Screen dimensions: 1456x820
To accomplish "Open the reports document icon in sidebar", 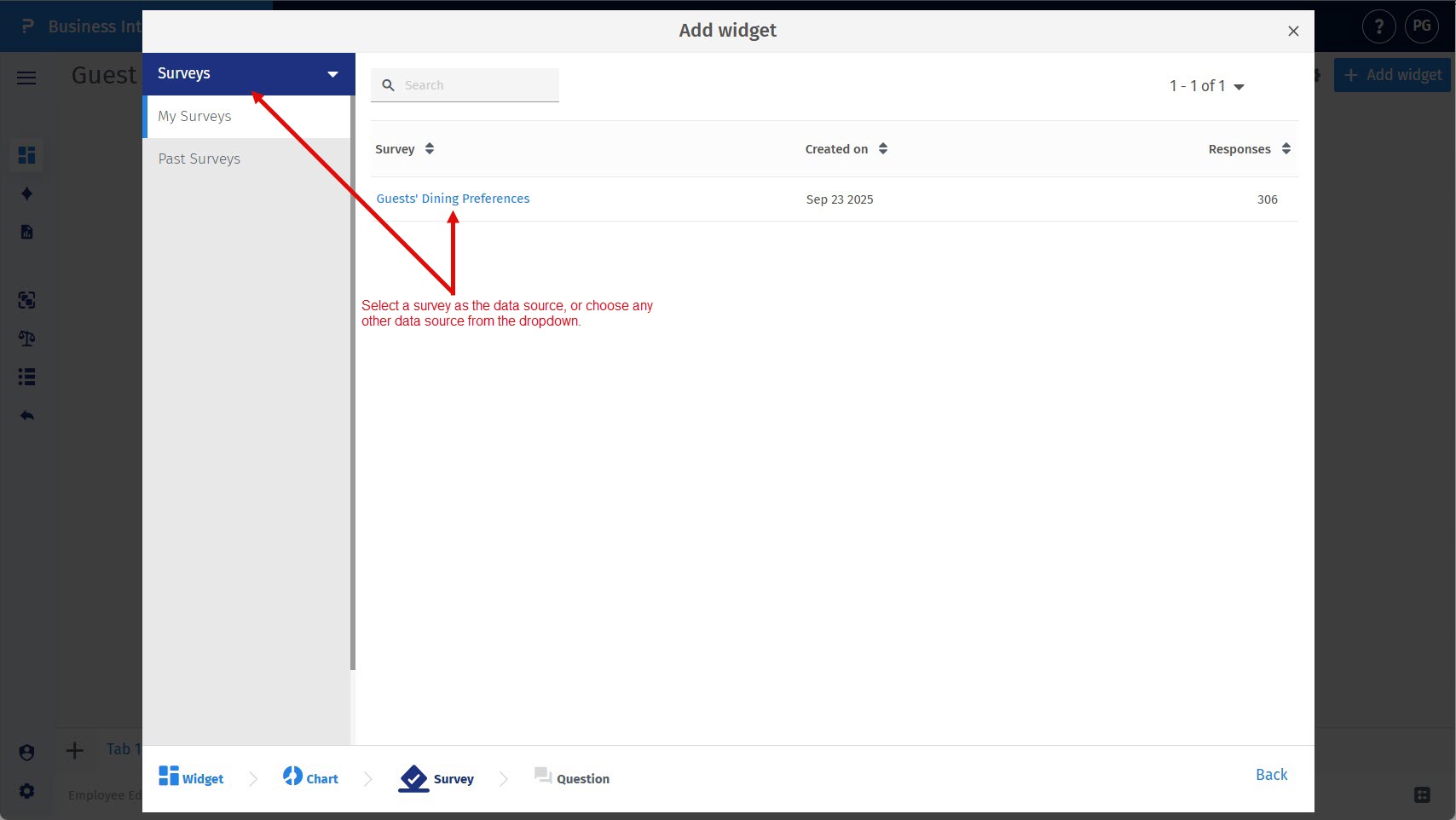I will [26, 232].
